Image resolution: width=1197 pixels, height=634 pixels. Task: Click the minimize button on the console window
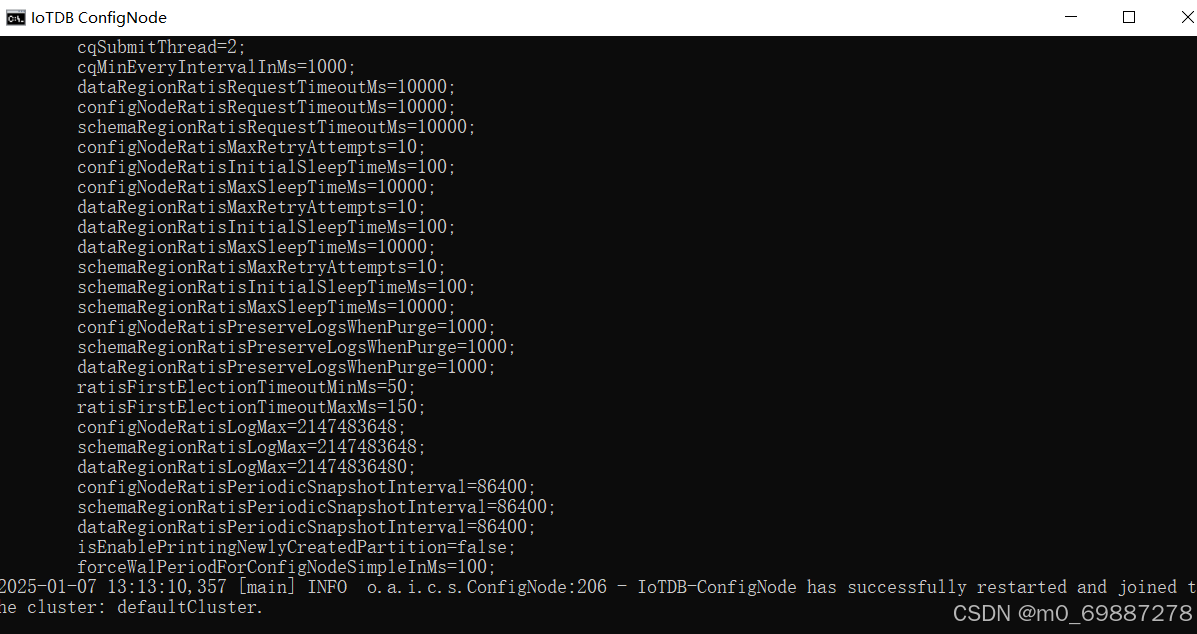(x=1070, y=17)
